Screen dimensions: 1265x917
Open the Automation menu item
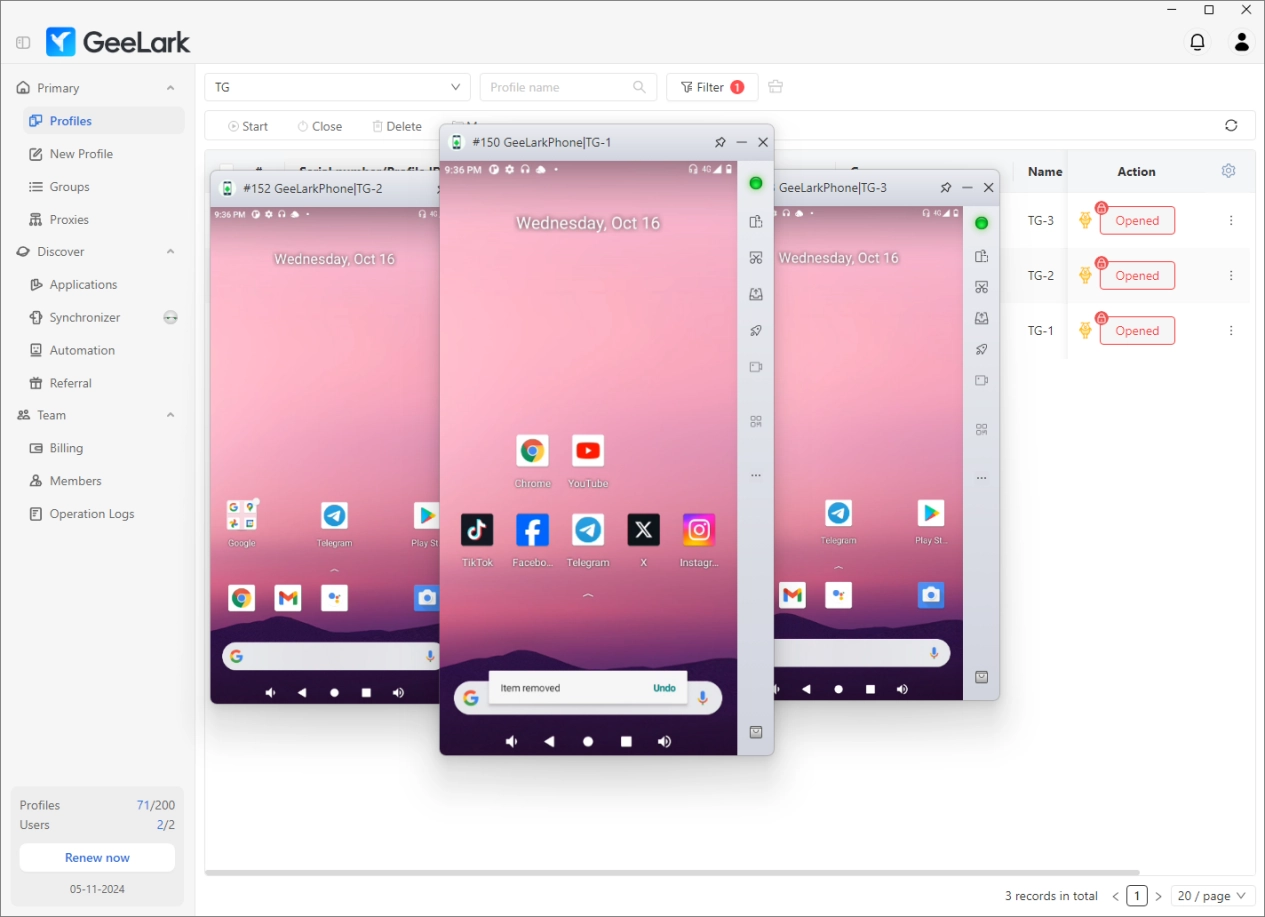[x=82, y=350]
